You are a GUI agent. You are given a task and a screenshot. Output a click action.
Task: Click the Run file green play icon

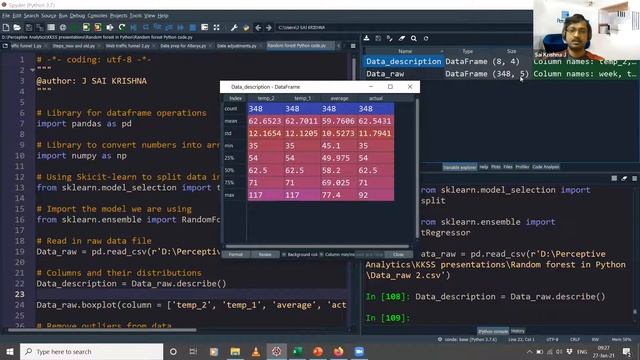pyautogui.click(x=74, y=27)
